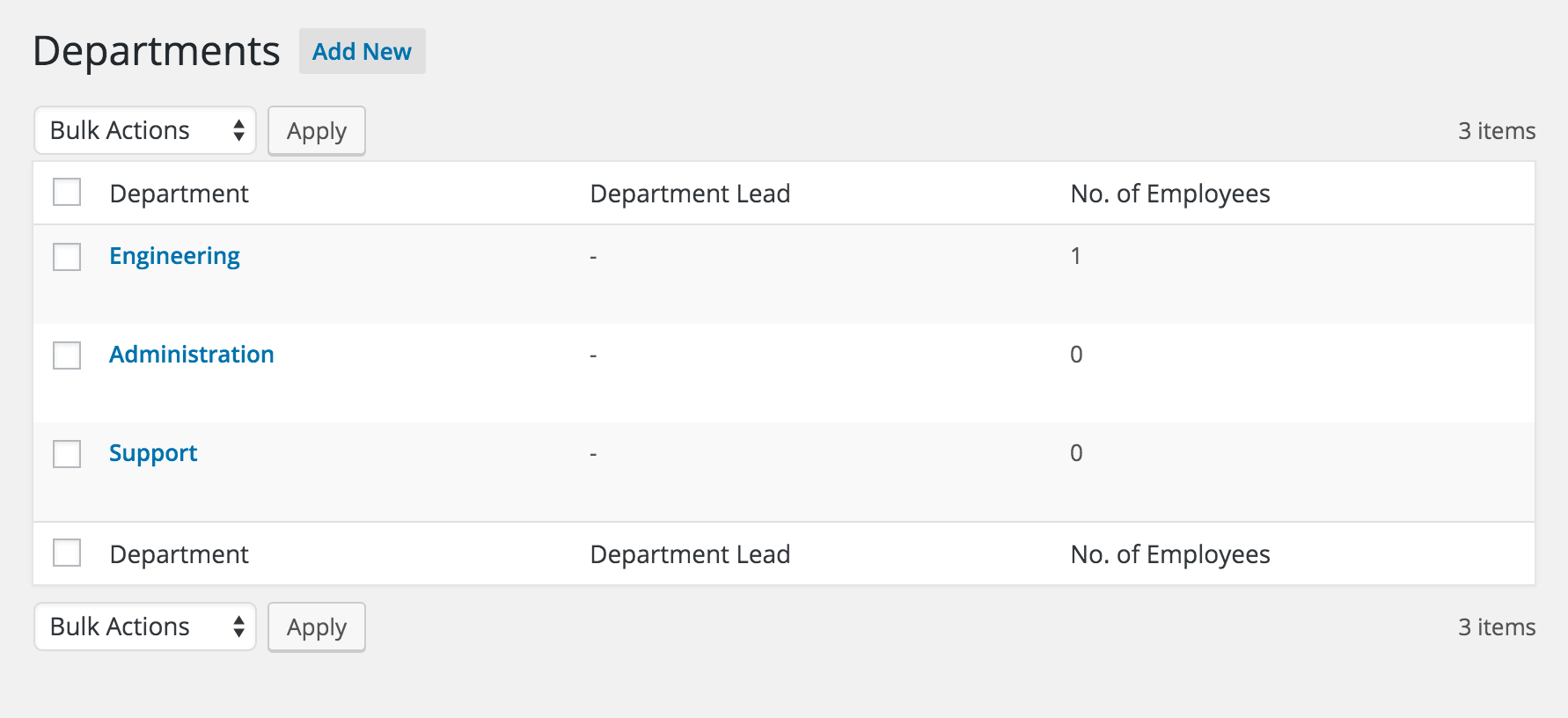Screen dimensions: 1568x718
Task: Click the Engineering employee count value
Action: pos(1075,256)
